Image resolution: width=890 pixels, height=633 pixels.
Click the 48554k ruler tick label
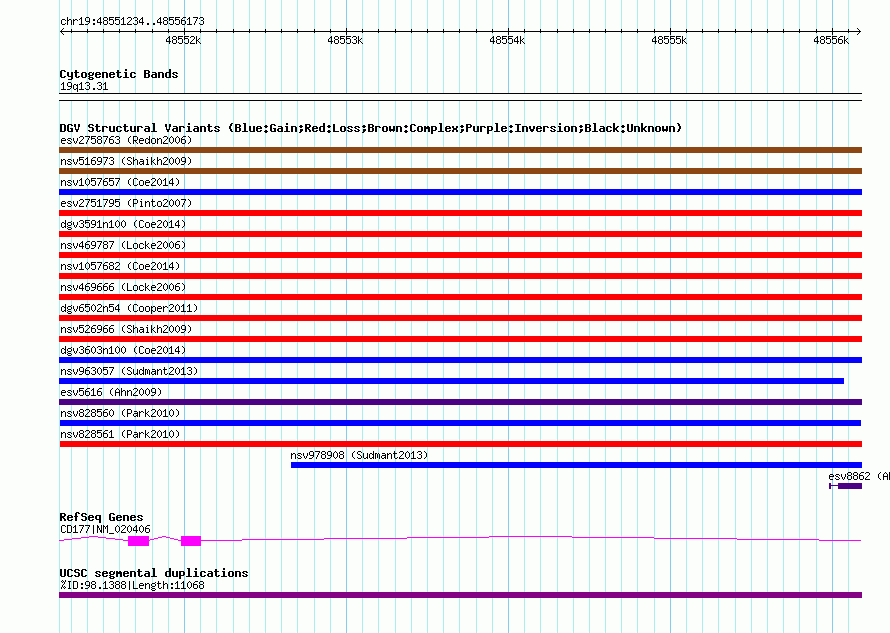(507, 40)
